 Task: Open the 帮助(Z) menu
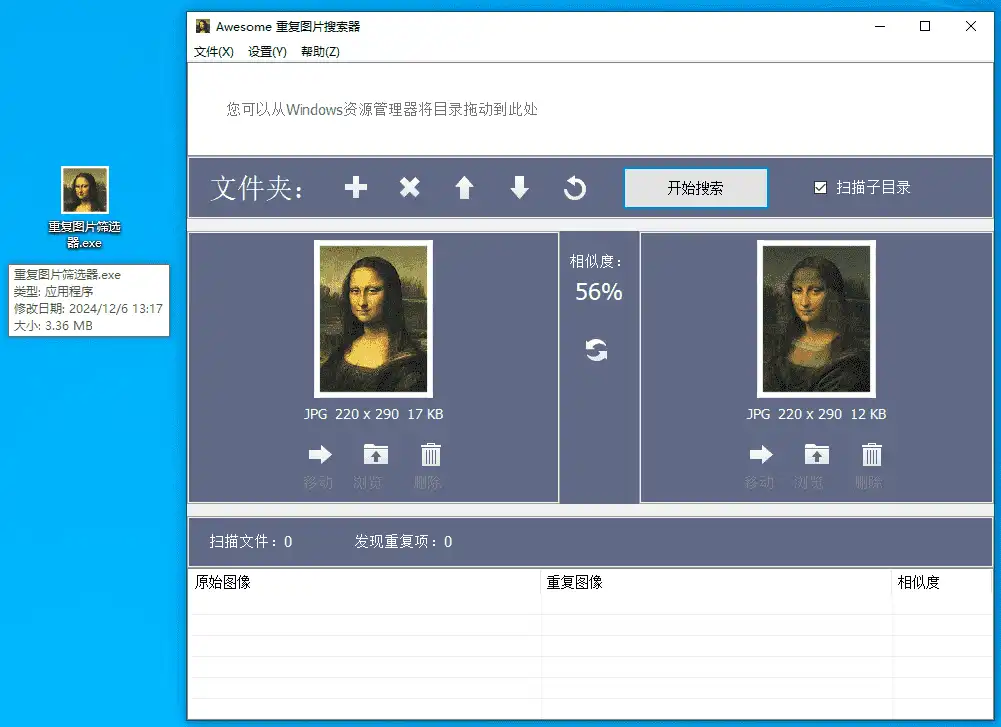(x=320, y=52)
